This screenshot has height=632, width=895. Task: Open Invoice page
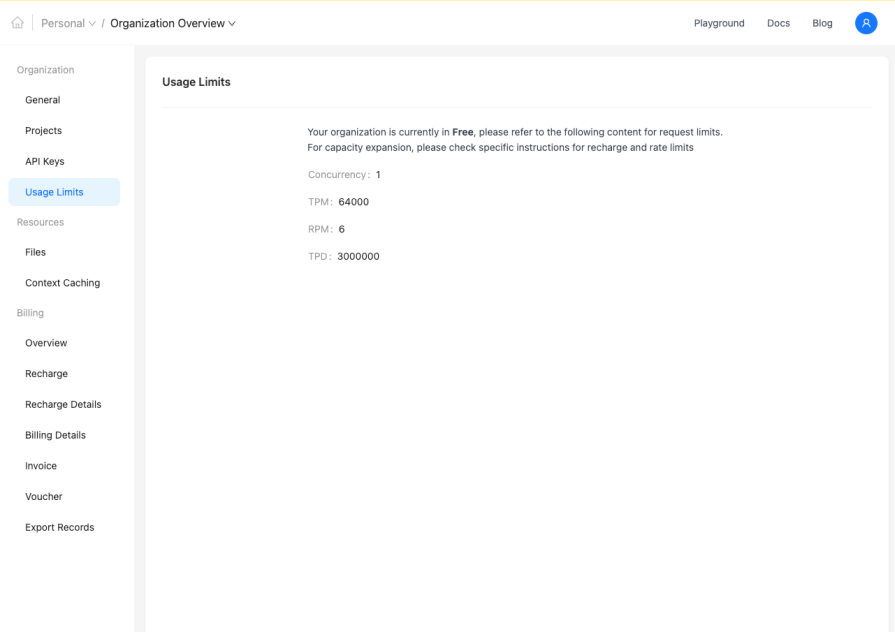coord(64,466)
